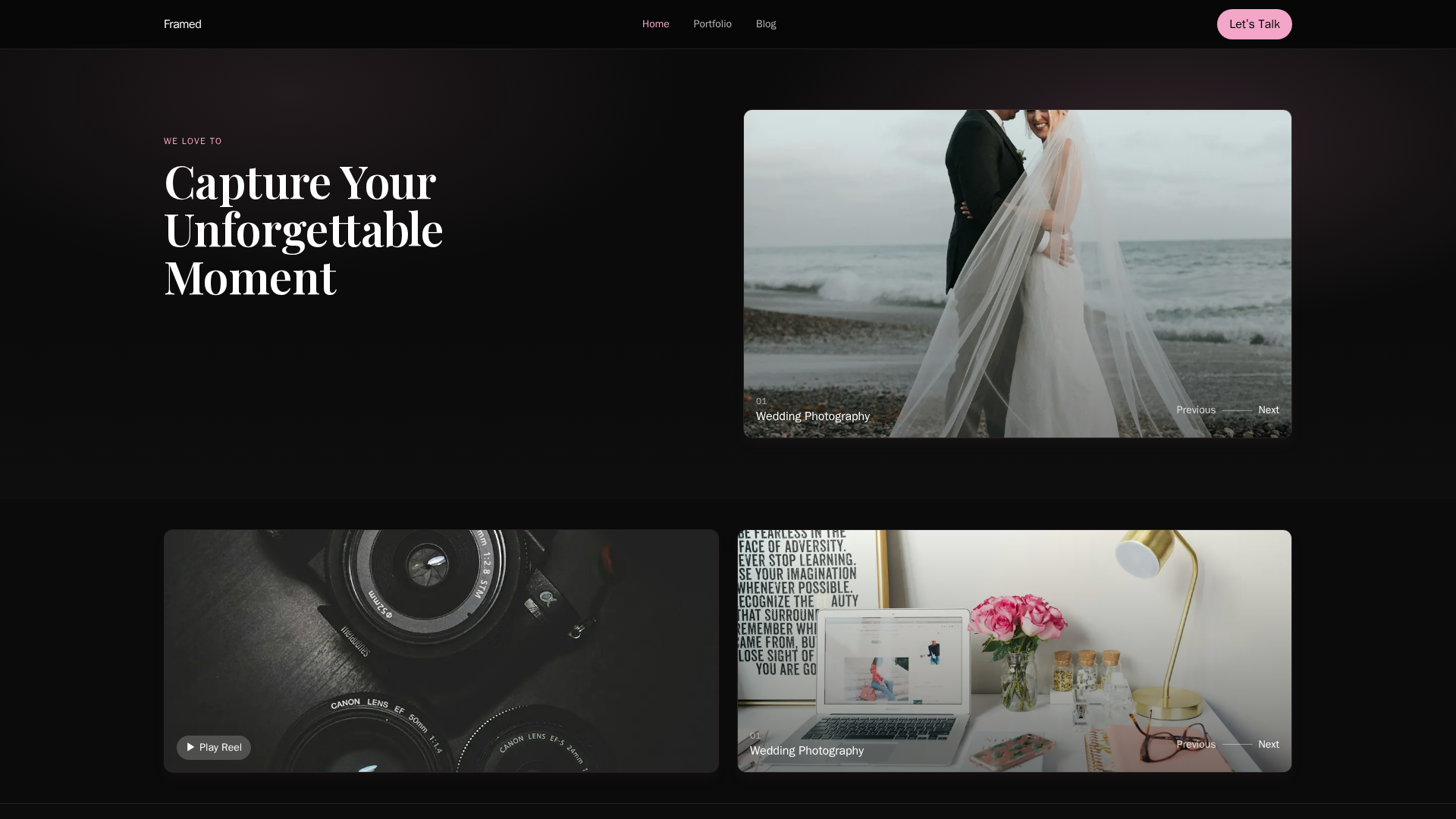Click divider line between Previous and Next on beach slider
The width and height of the screenshot is (1456, 819).
(x=1237, y=410)
